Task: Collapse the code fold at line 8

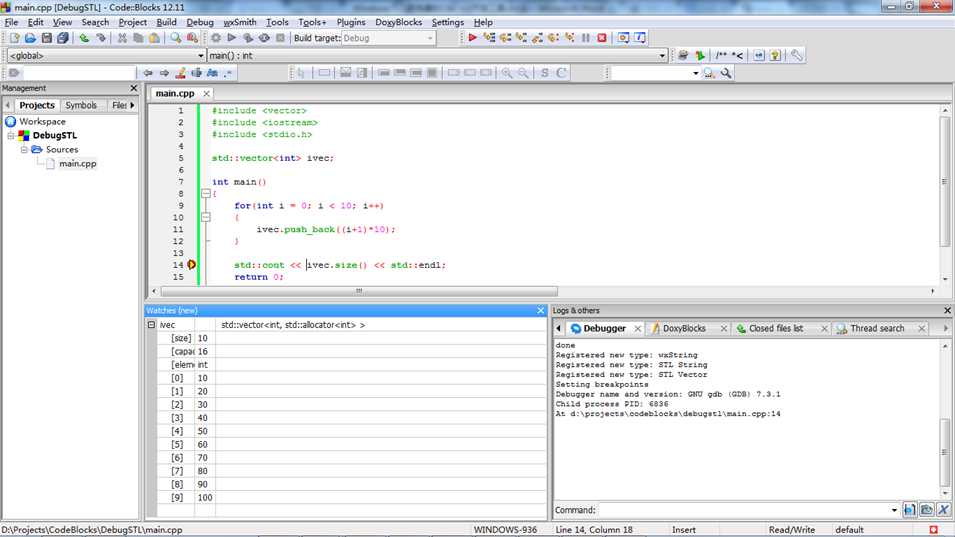Action: (206, 194)
